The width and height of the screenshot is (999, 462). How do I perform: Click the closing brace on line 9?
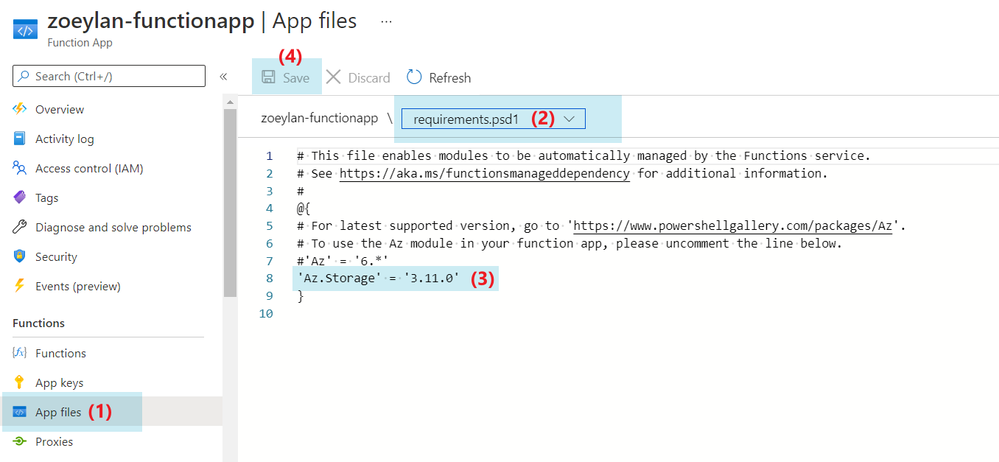pyautogui.click(x=301, y=296)
